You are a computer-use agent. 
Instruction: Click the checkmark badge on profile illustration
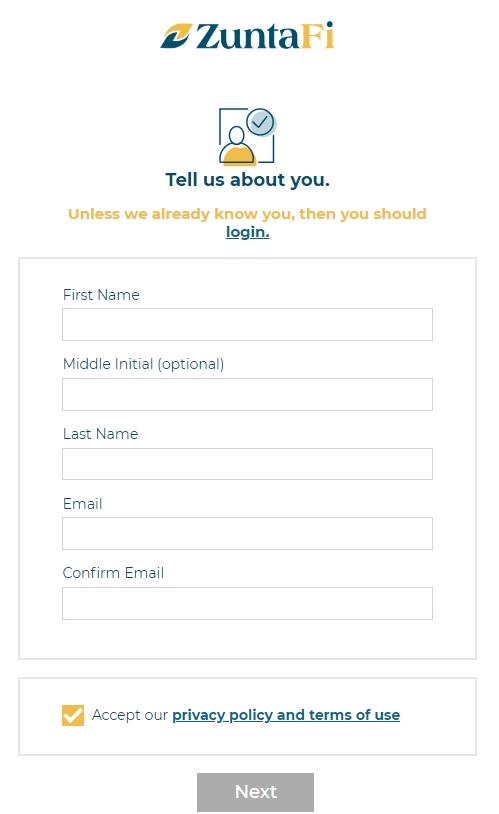[261, 122]
